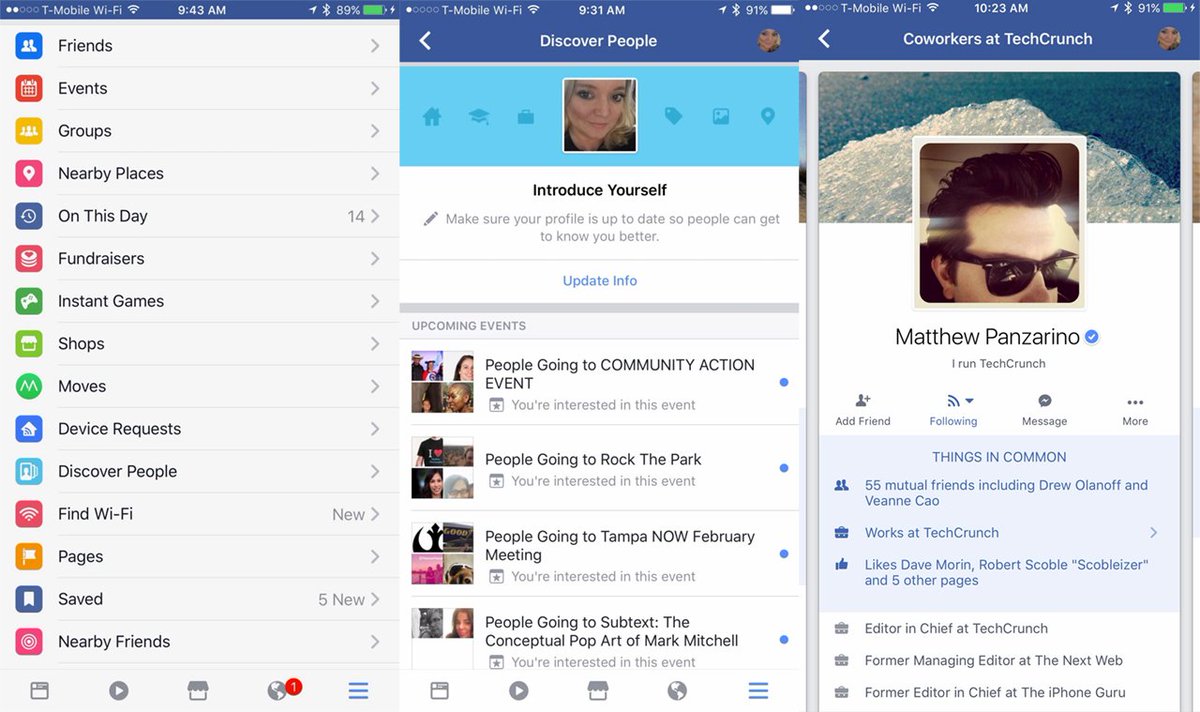Open the Nearby Friends radar icon
Viewport: 1200px width, 712px height.
(29, 641)
